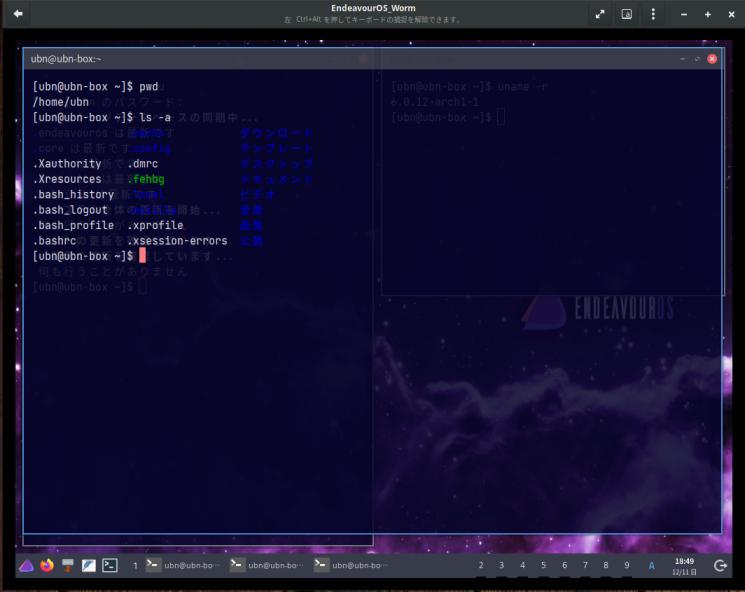Click the pwd command text
The image size is (745, 592).
pos(148,86)
